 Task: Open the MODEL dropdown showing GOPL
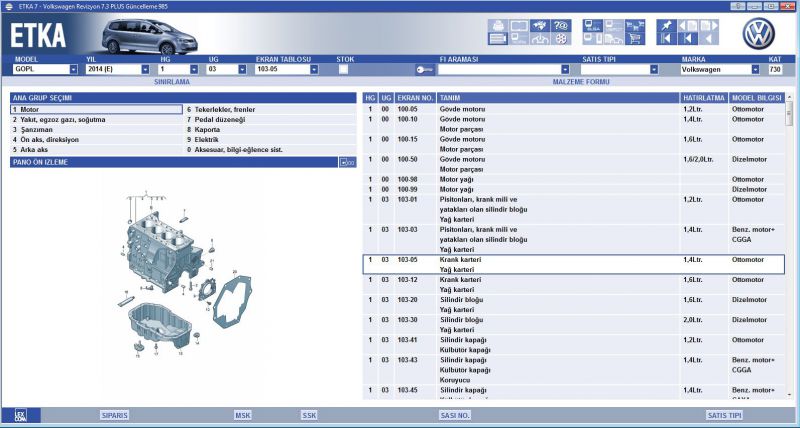click(73, 69)
